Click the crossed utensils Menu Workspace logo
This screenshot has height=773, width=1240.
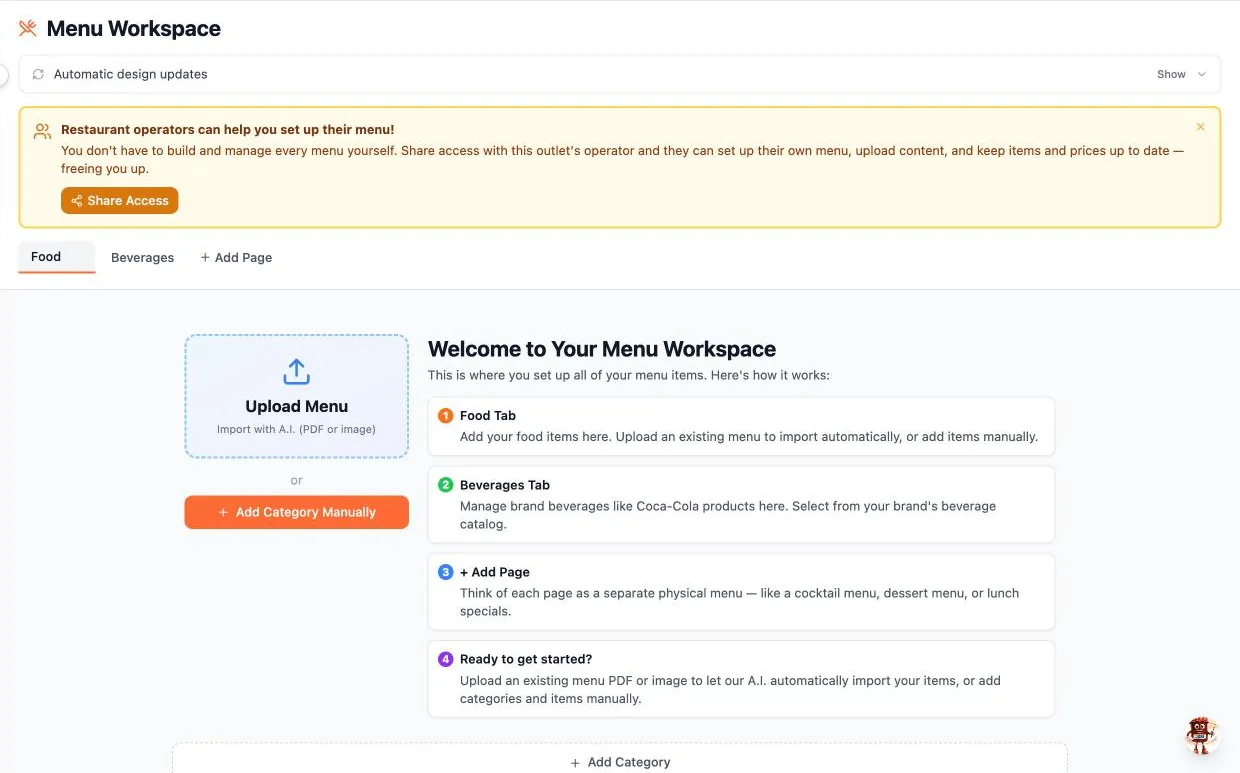(28, 28)
